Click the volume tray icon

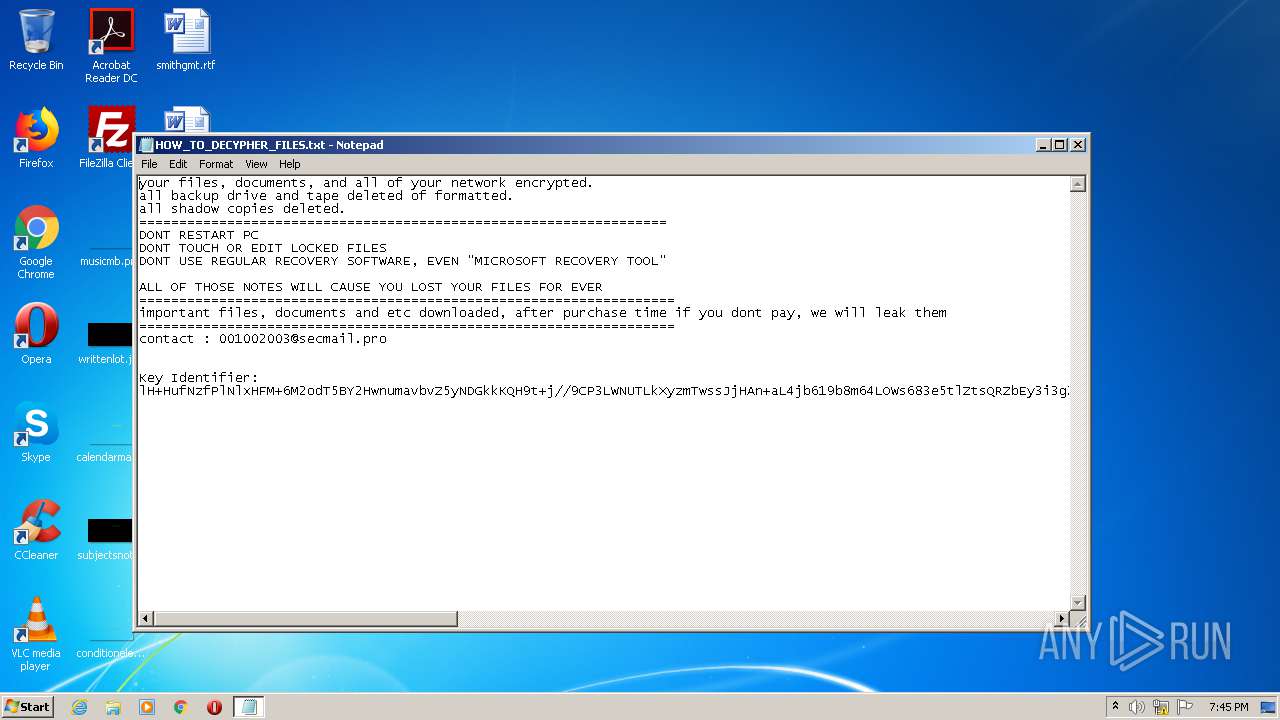(x=1137, y=707)
